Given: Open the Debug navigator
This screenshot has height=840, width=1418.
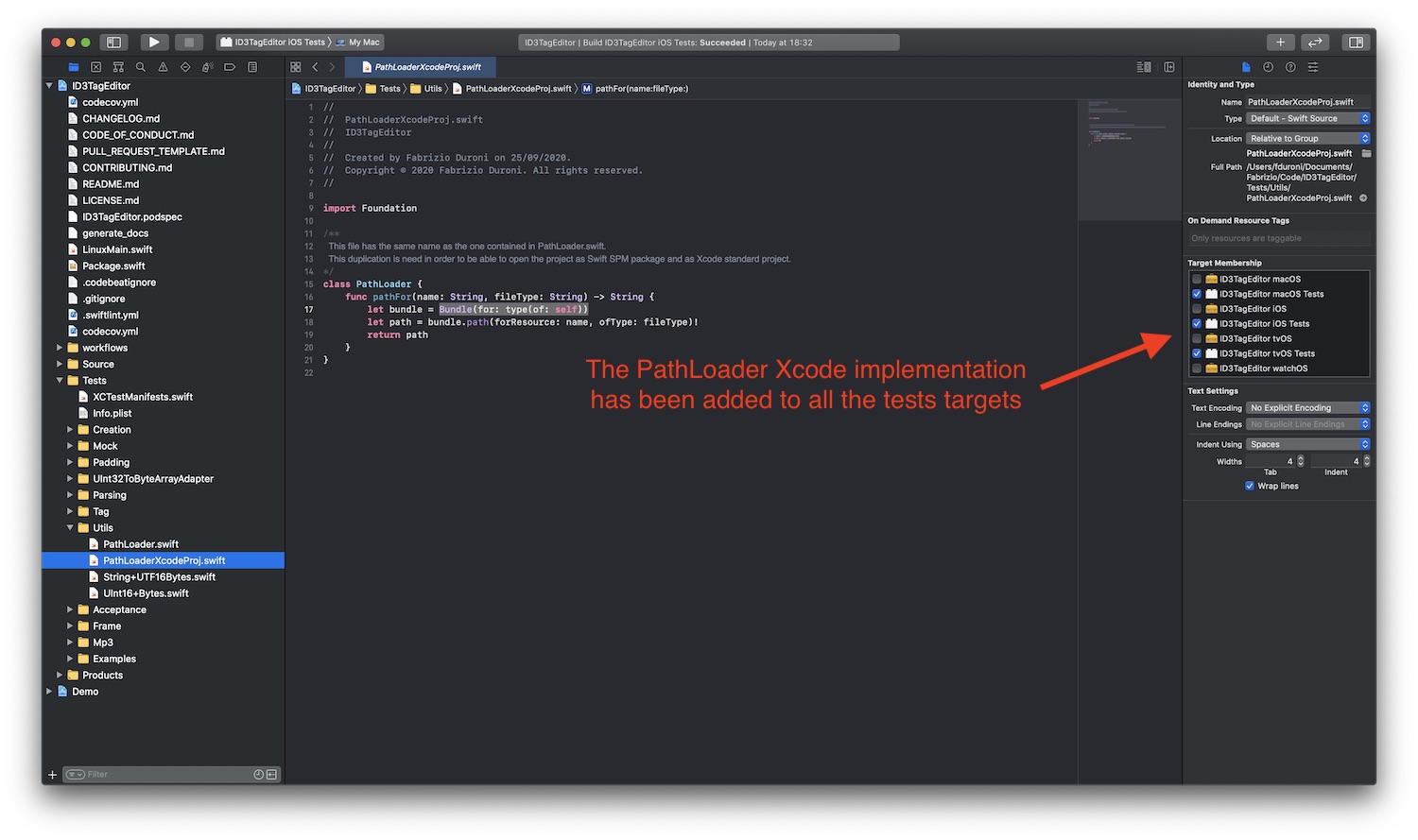Looking at the screenshot, I should [x=207, y=67].
